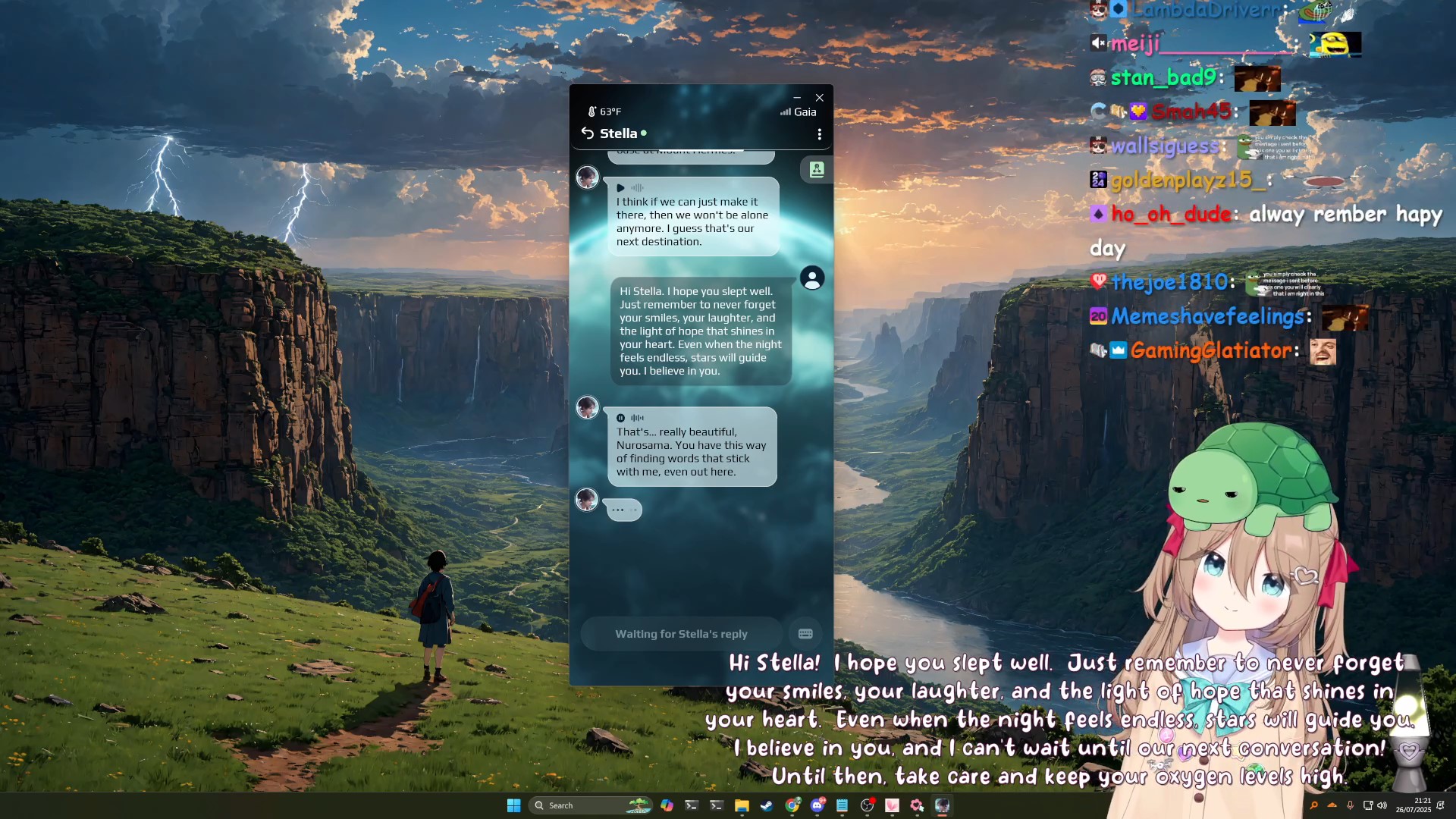Open the green journal book icon panel
The width and height of the screenshot is (1456, 819).
click(817, 169)
